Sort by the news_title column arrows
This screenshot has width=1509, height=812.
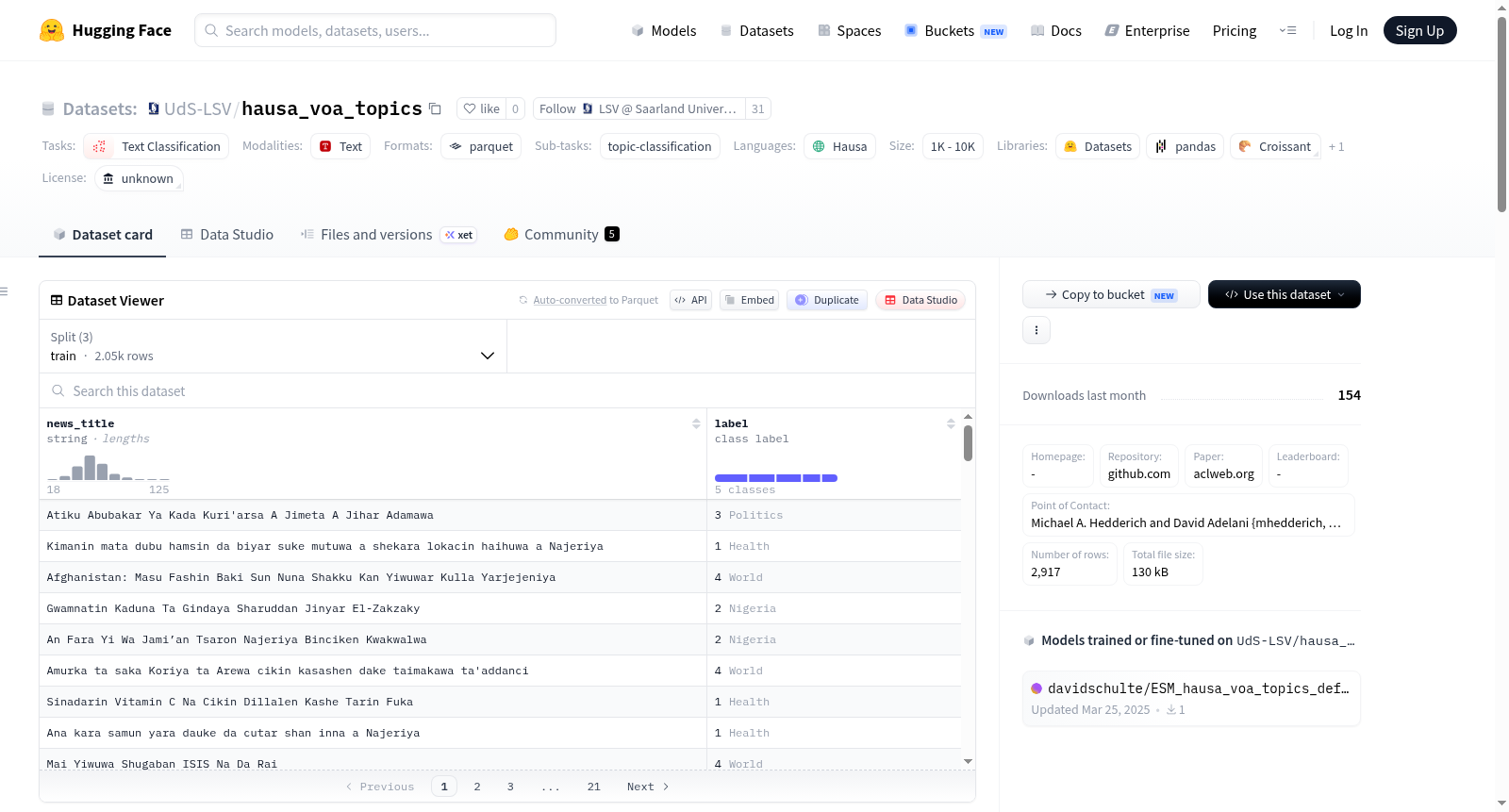pyautogui.click(x=696, y=424)
